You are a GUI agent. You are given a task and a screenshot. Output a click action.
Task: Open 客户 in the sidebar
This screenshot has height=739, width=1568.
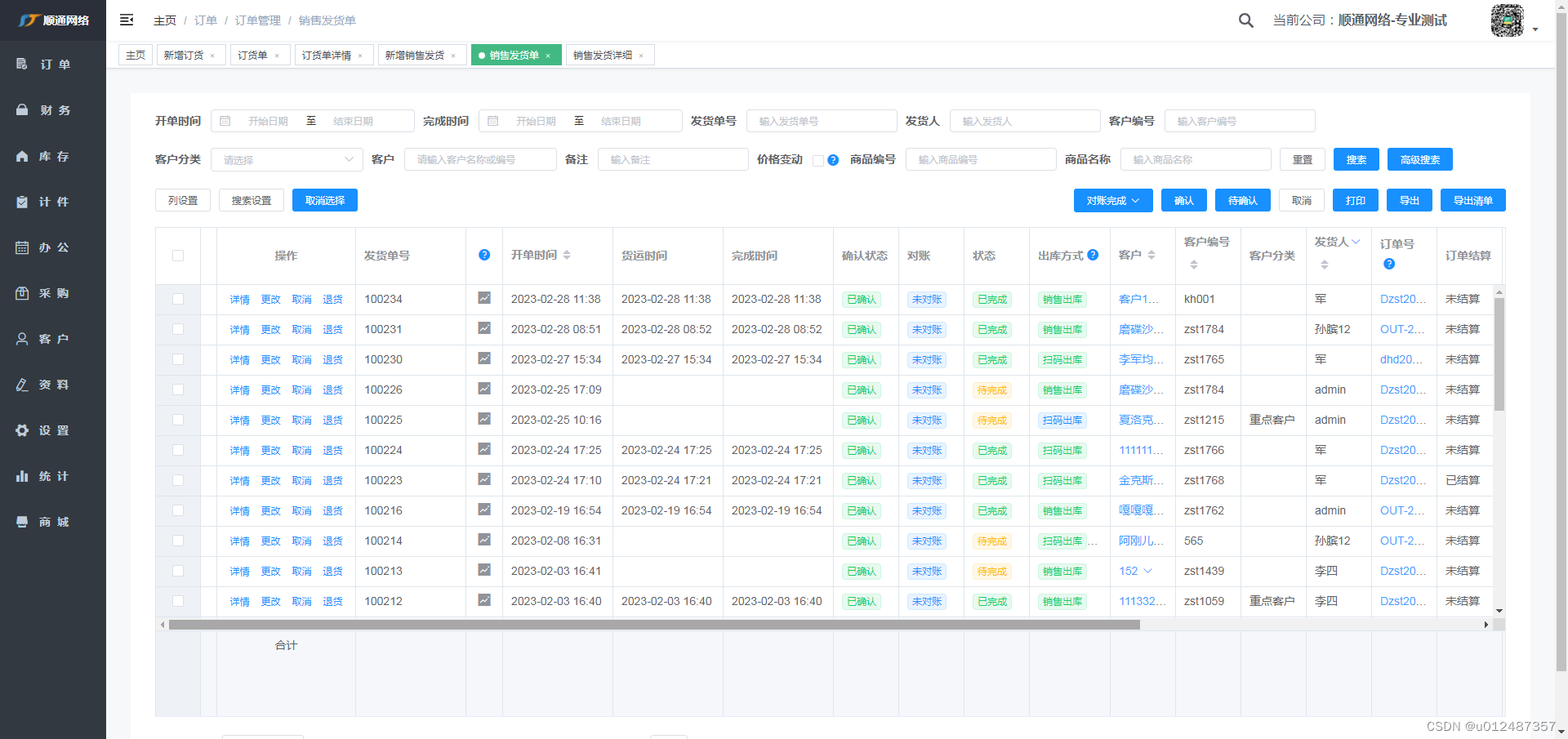coord(53,339)
